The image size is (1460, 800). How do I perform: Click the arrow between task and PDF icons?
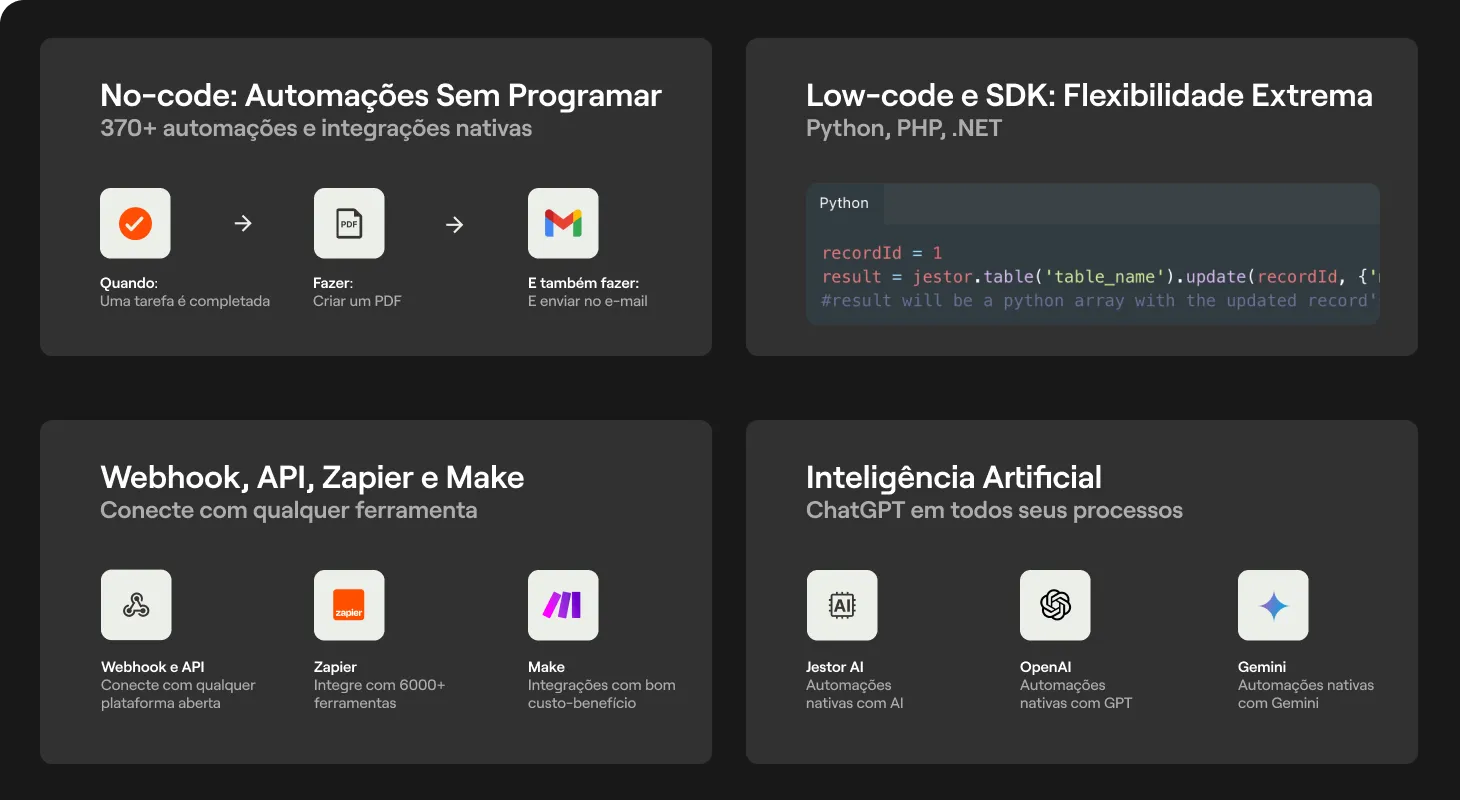click(x=243, y=224)
